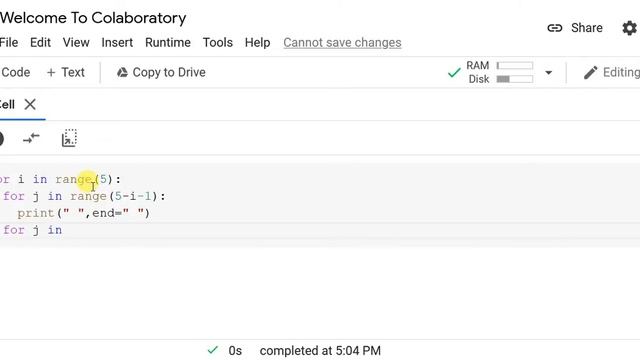Screen dimensions: 640x360
Task: Open the Runtime menu
Action: 168,42
